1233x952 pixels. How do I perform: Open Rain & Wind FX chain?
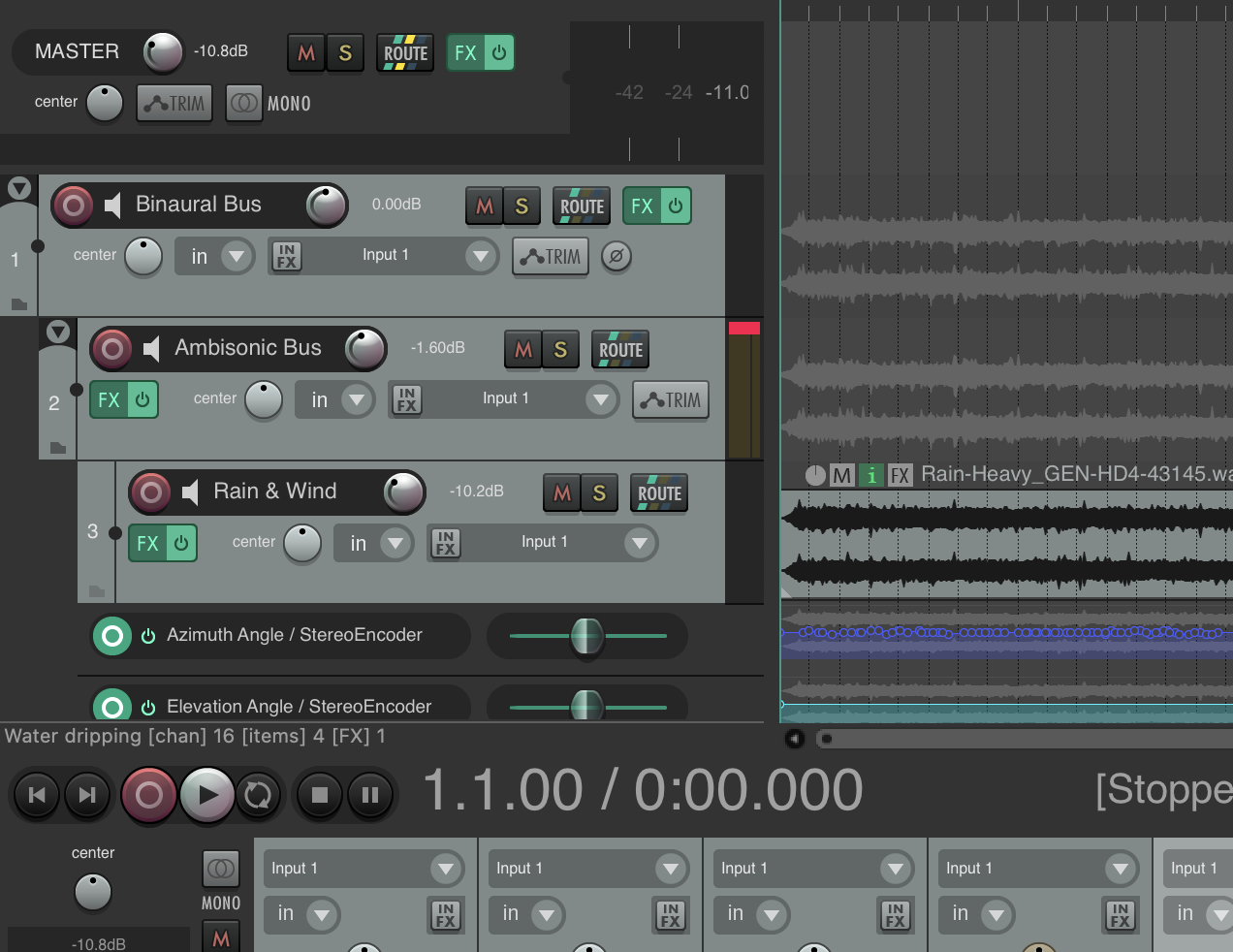tap(147, 543)
